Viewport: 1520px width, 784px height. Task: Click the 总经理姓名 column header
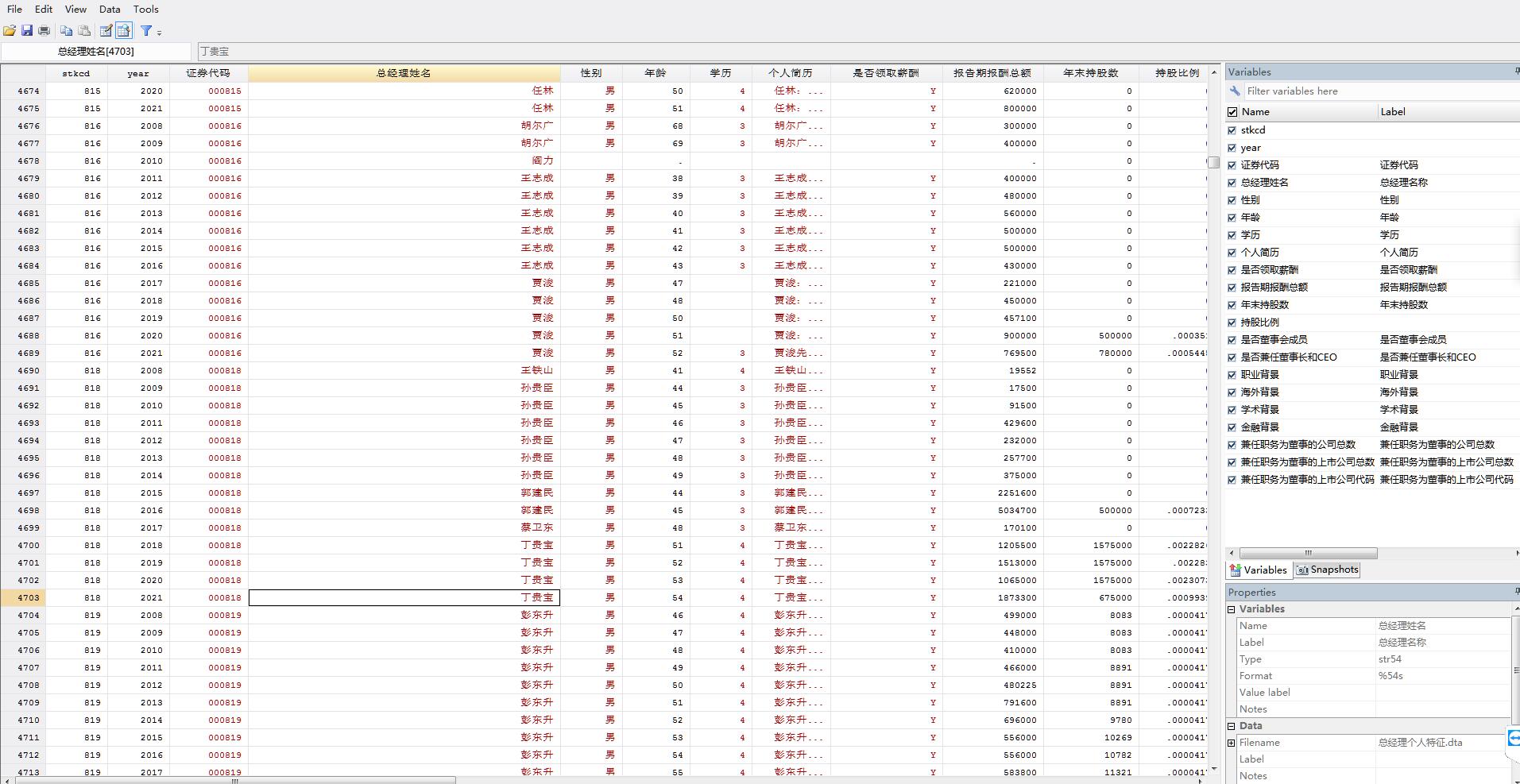(404, 73)
